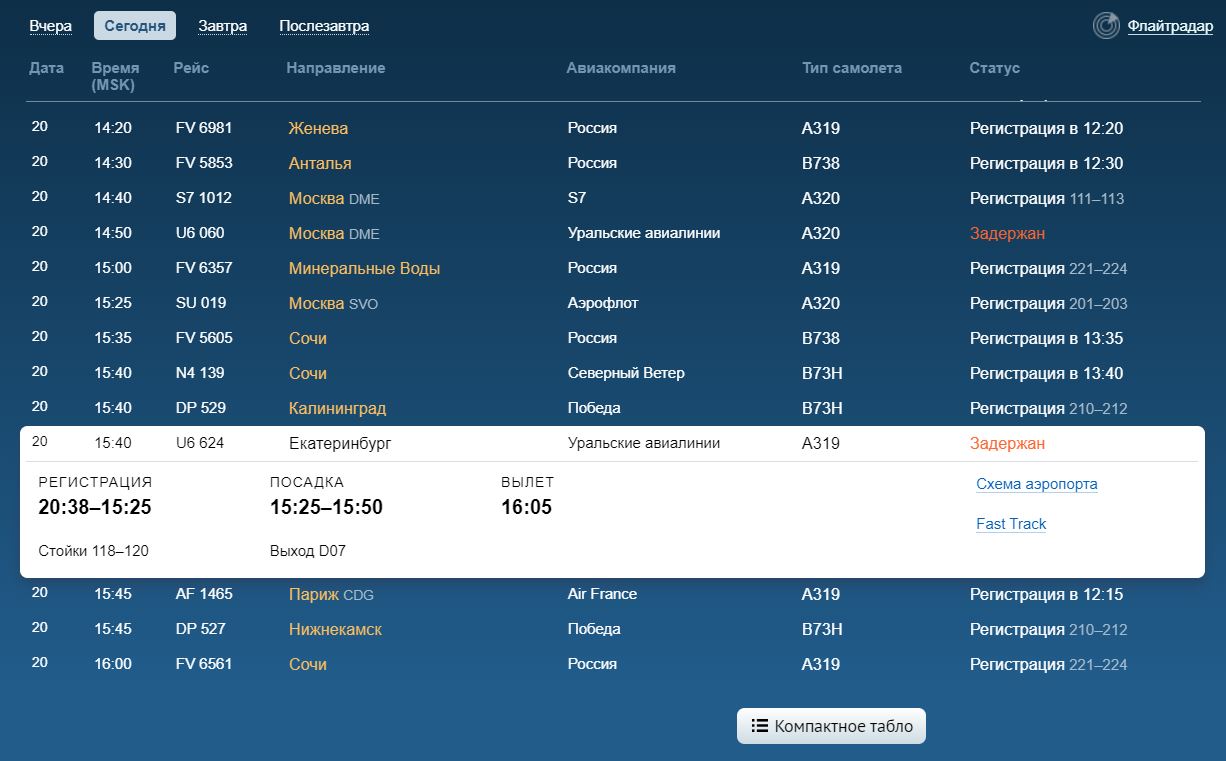This screenshot has width=1226, height=761.
Task: Click the Время (MSK) column header
Action: 115,76
